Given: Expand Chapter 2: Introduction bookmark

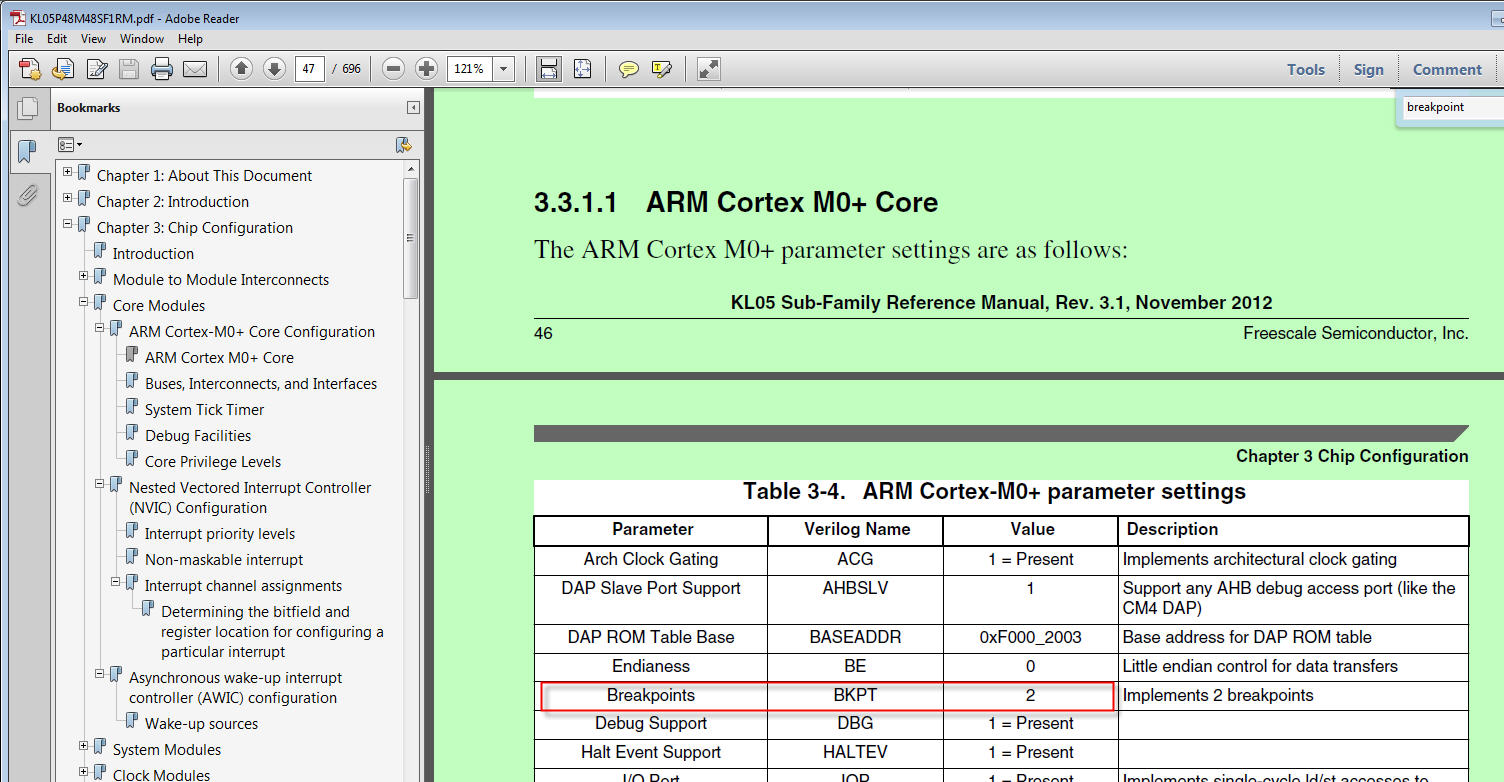Looking at the screenshot, I should point(68,198).
